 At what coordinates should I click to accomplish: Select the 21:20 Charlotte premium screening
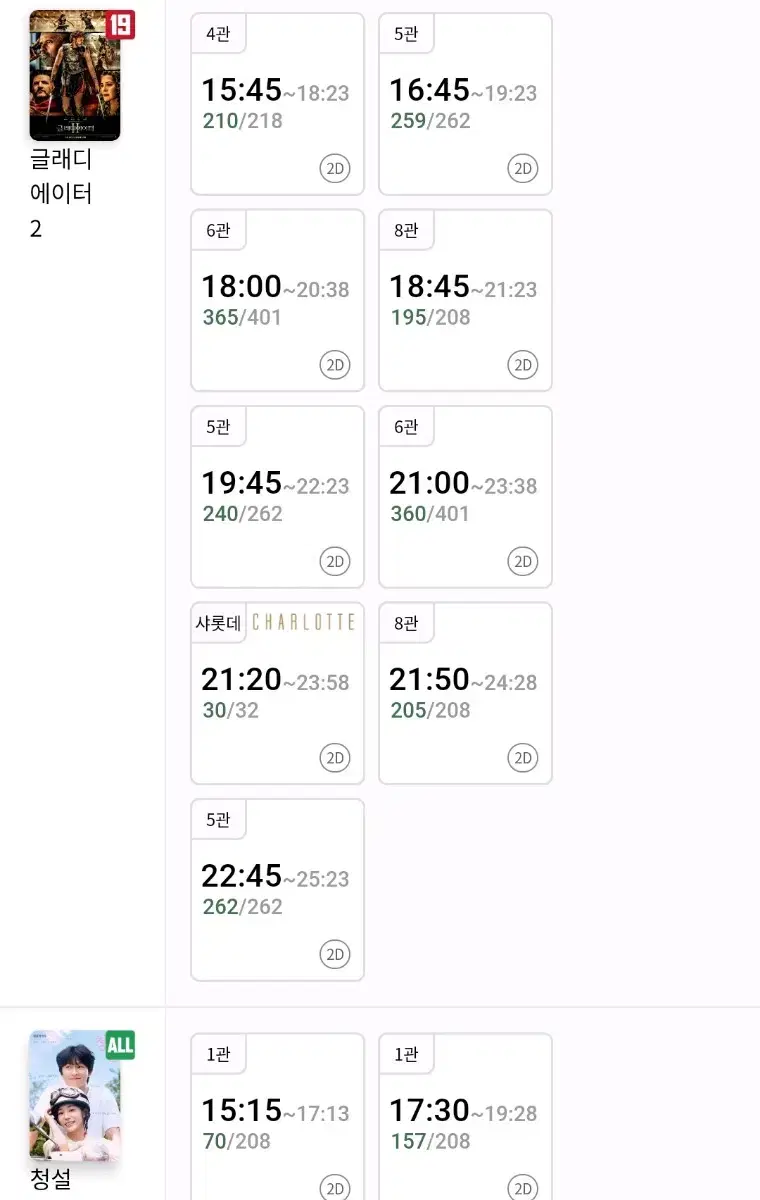point(277,693)
